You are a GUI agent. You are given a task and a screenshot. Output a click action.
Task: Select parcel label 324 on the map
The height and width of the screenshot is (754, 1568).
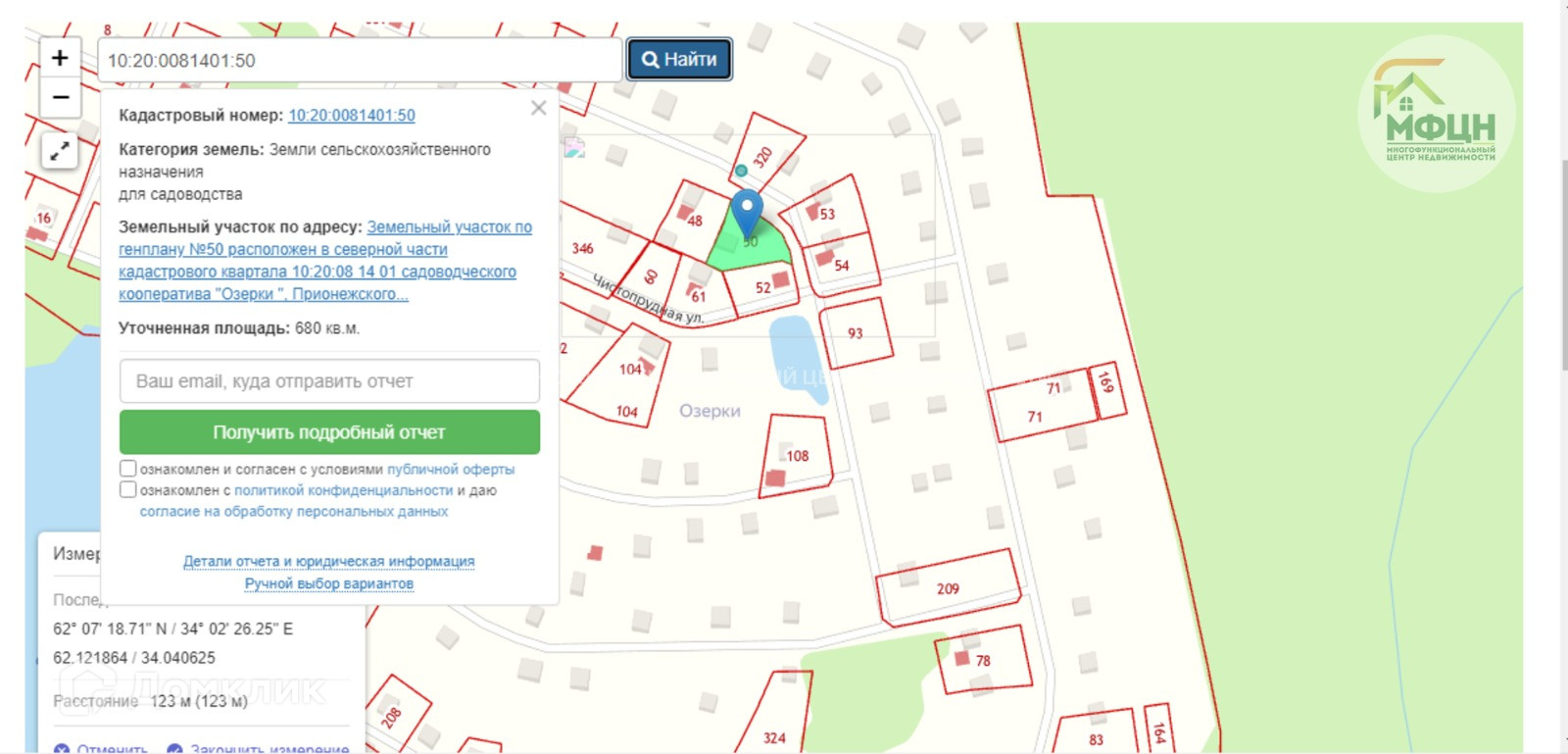774,738
